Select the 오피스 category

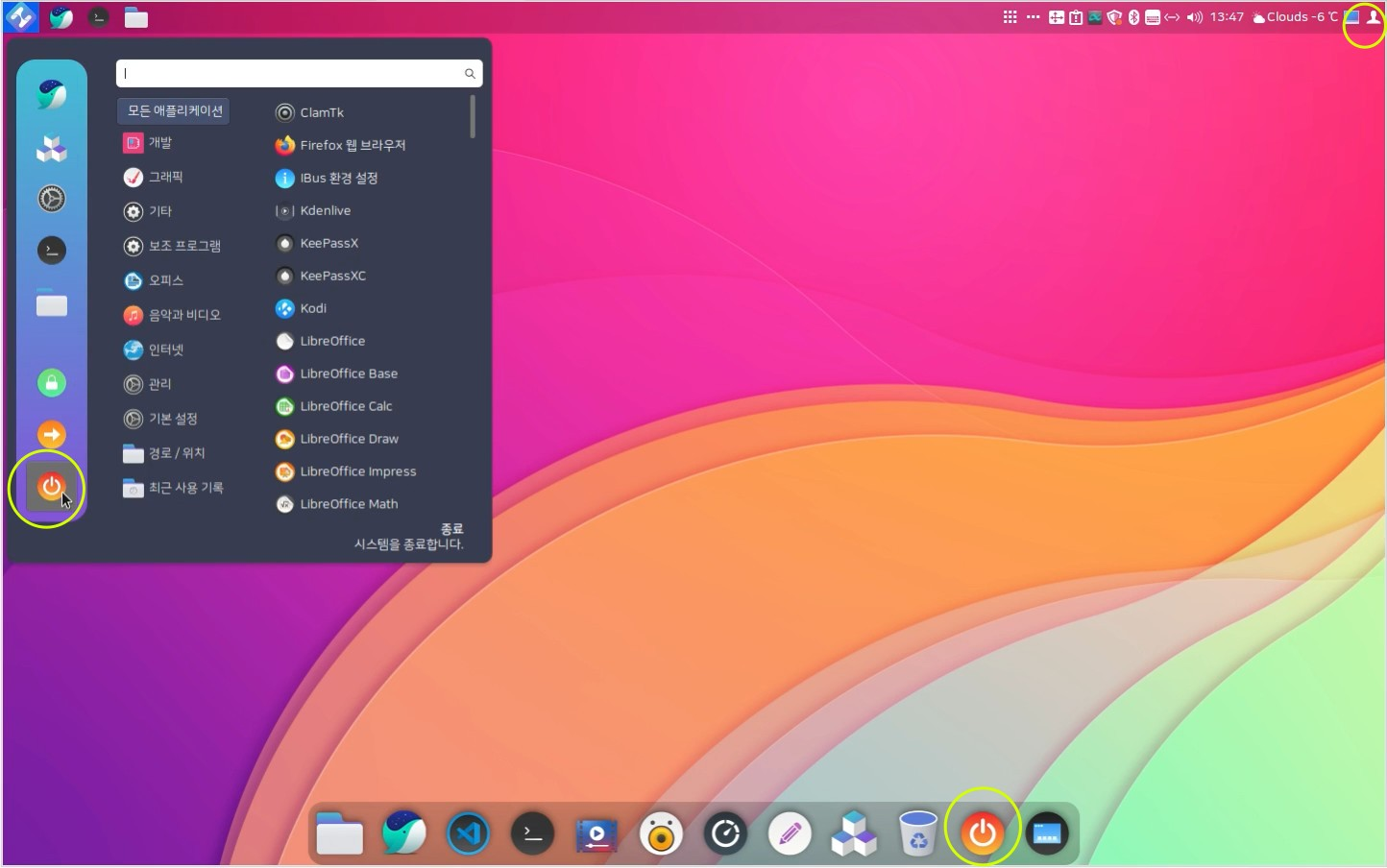pos(165,280)
